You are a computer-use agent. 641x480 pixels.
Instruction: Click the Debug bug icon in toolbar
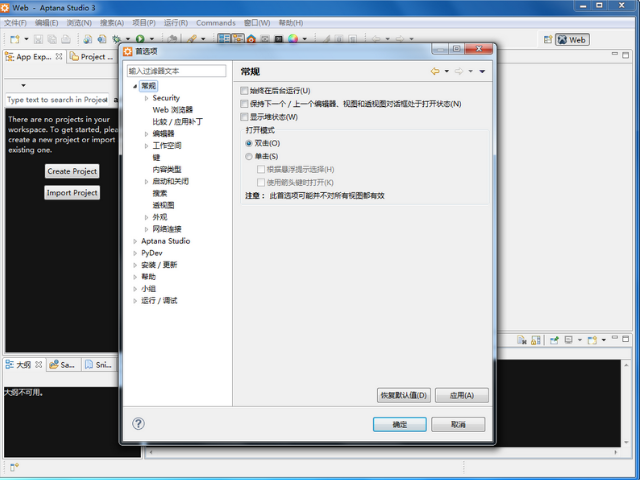(117, 39)
